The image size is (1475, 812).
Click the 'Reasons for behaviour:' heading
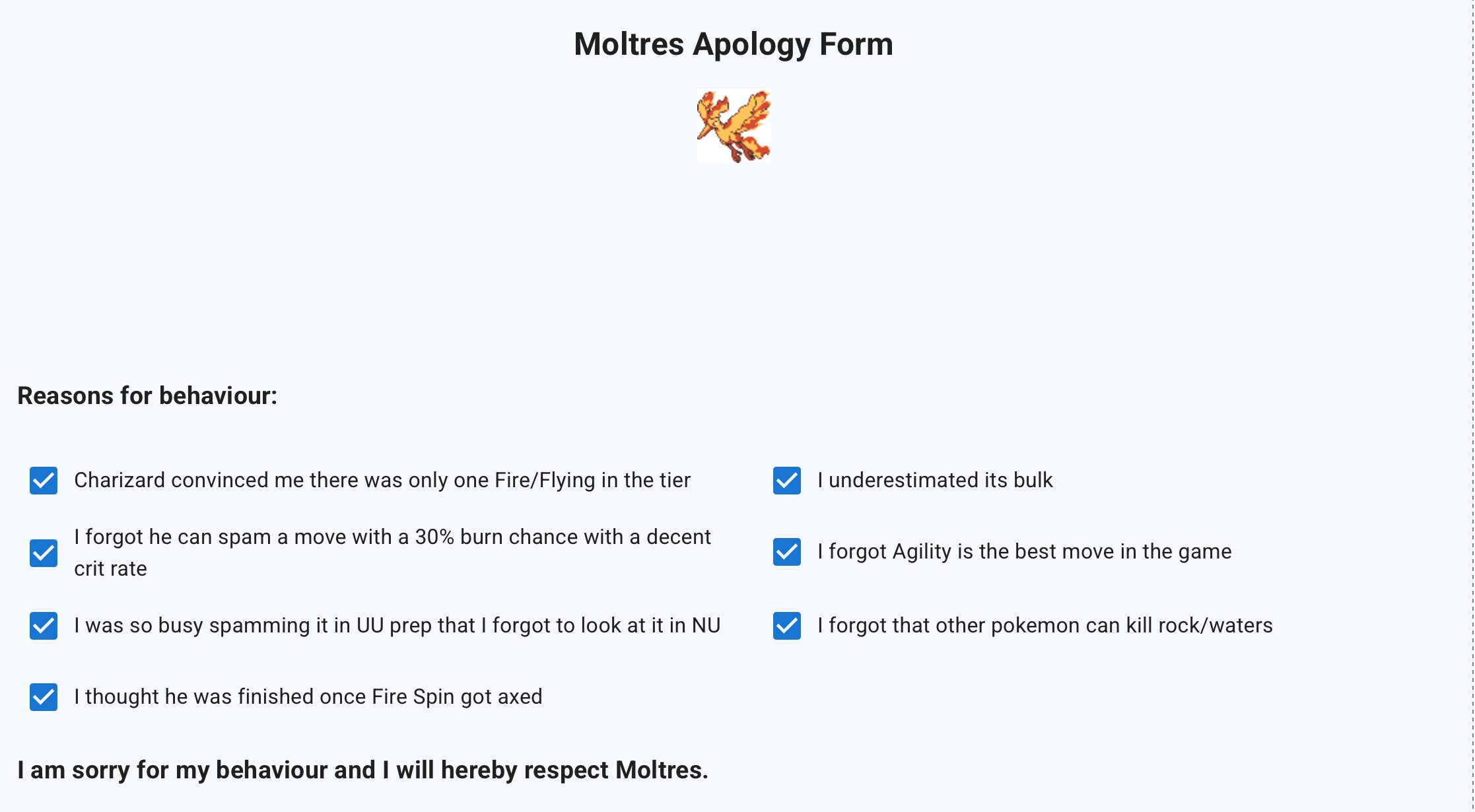147,395
